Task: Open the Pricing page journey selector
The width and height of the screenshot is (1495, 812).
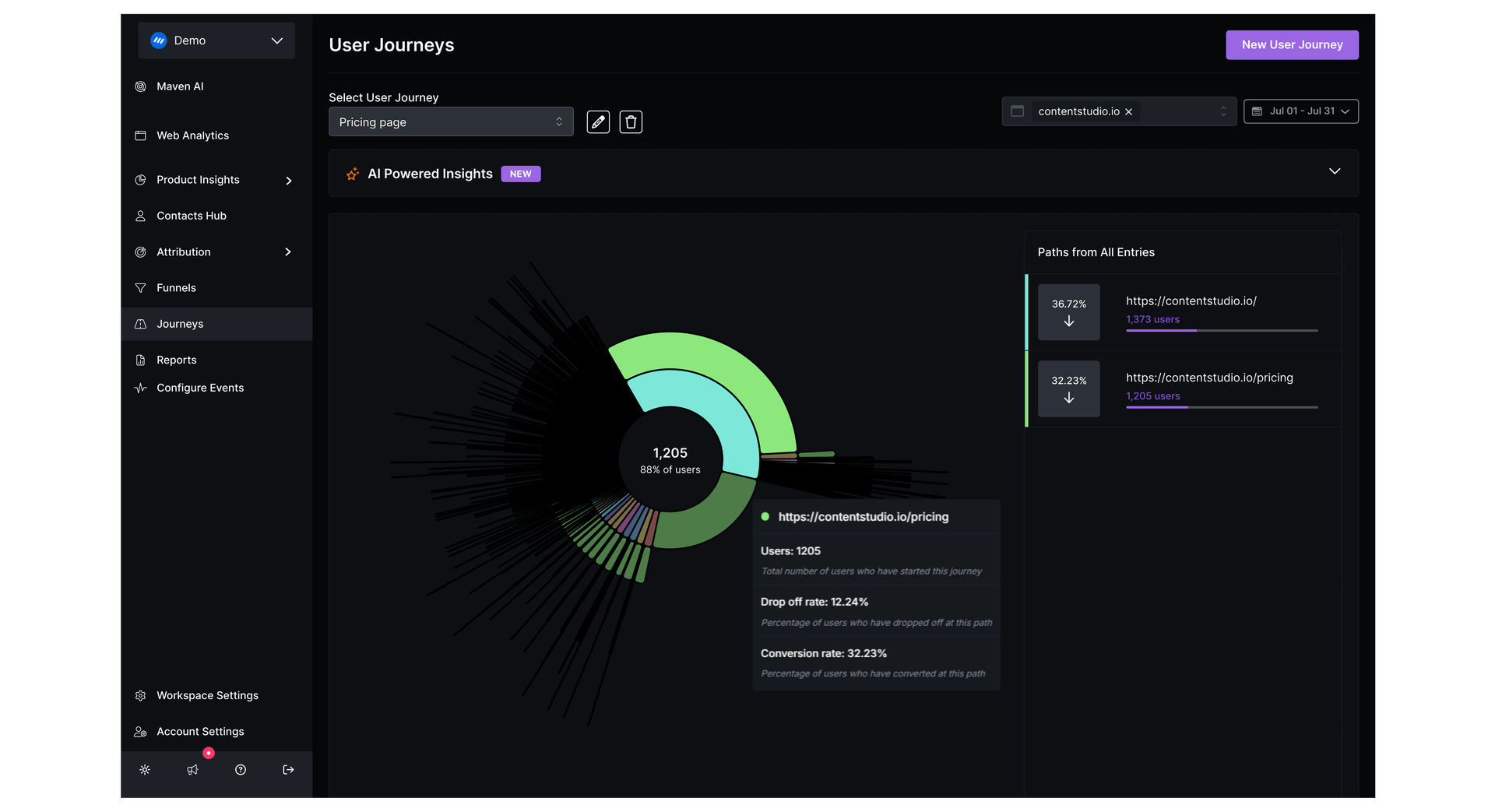Action: point(451,121)
